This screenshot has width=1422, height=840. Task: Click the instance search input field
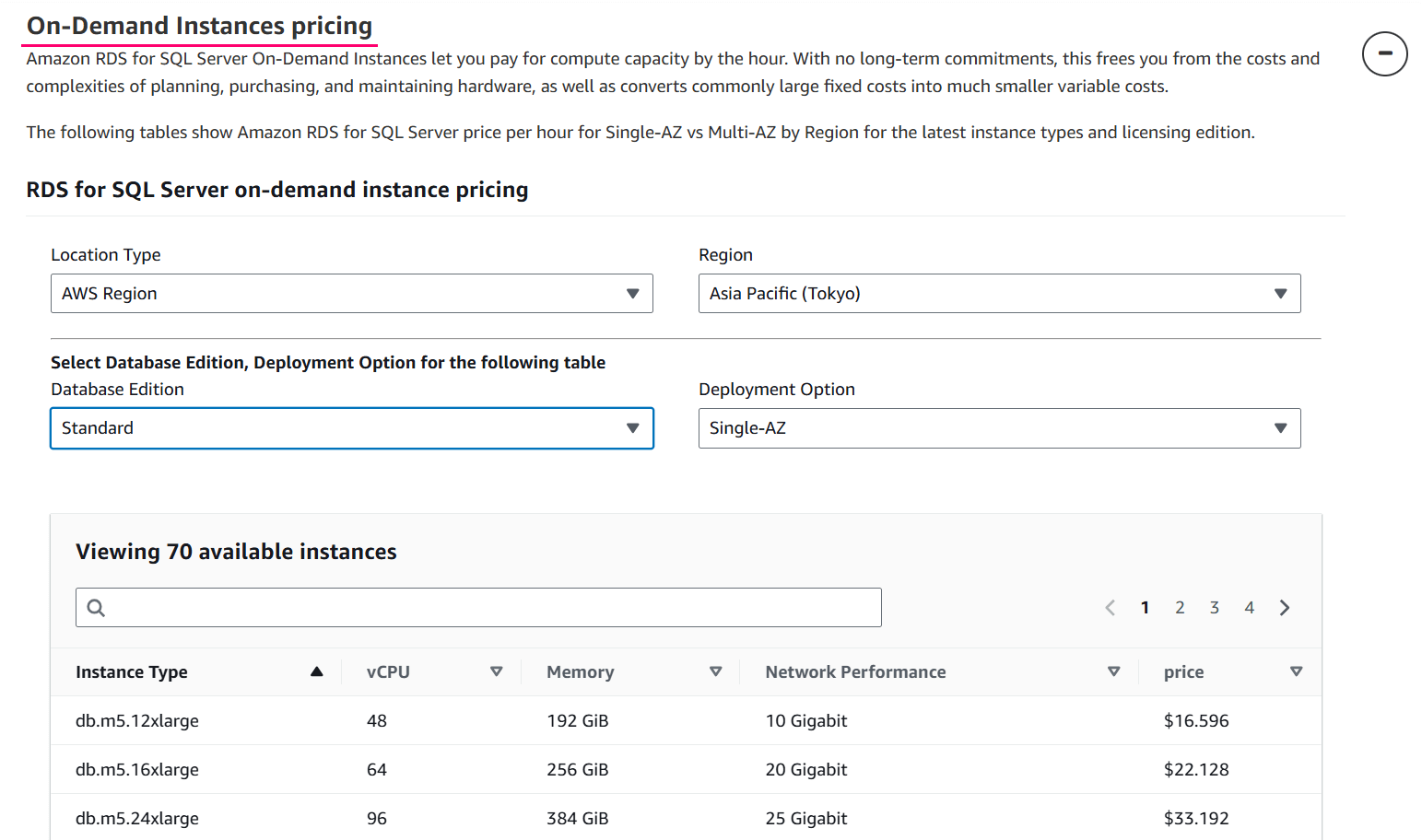(478, 607)
